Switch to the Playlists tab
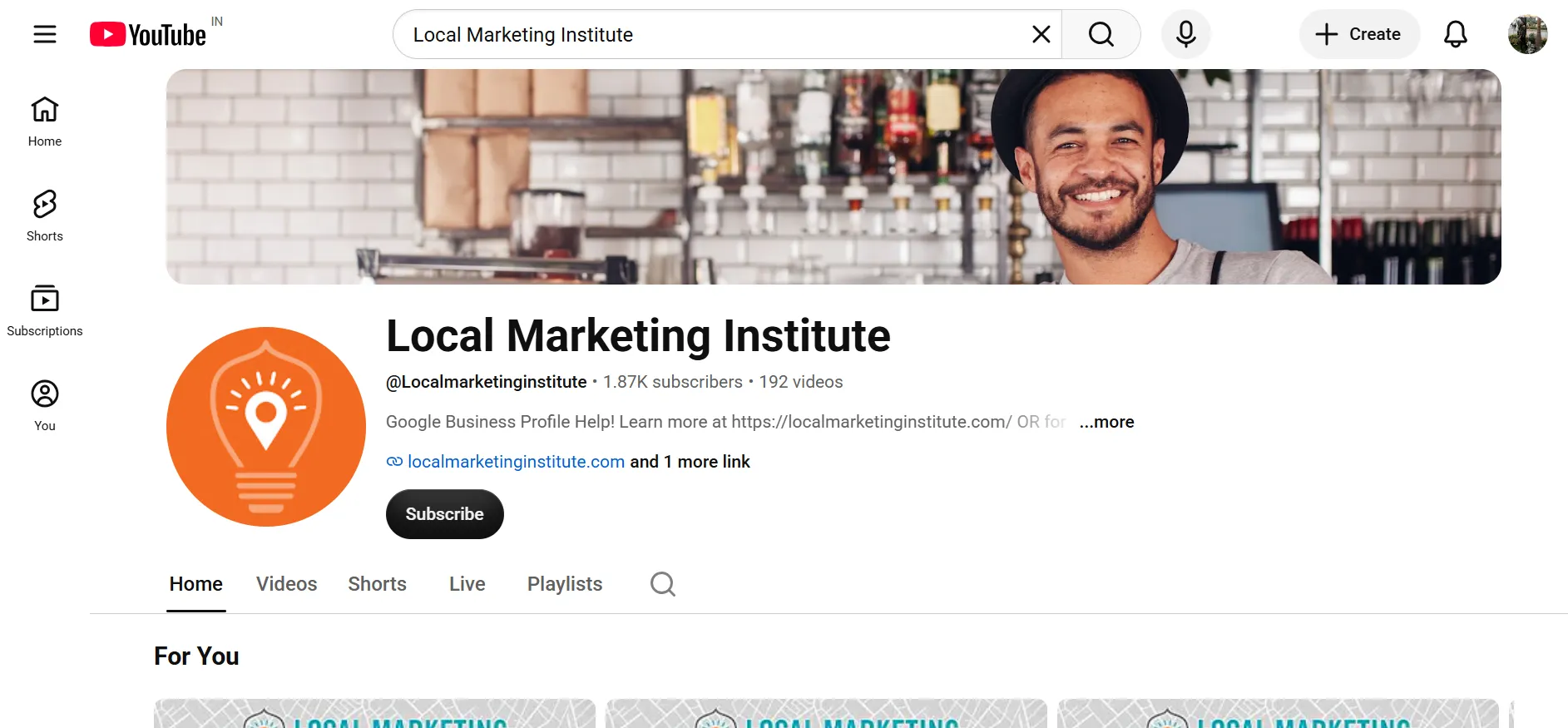Viewport: 1568px width, 728px height. coord(565,584)
